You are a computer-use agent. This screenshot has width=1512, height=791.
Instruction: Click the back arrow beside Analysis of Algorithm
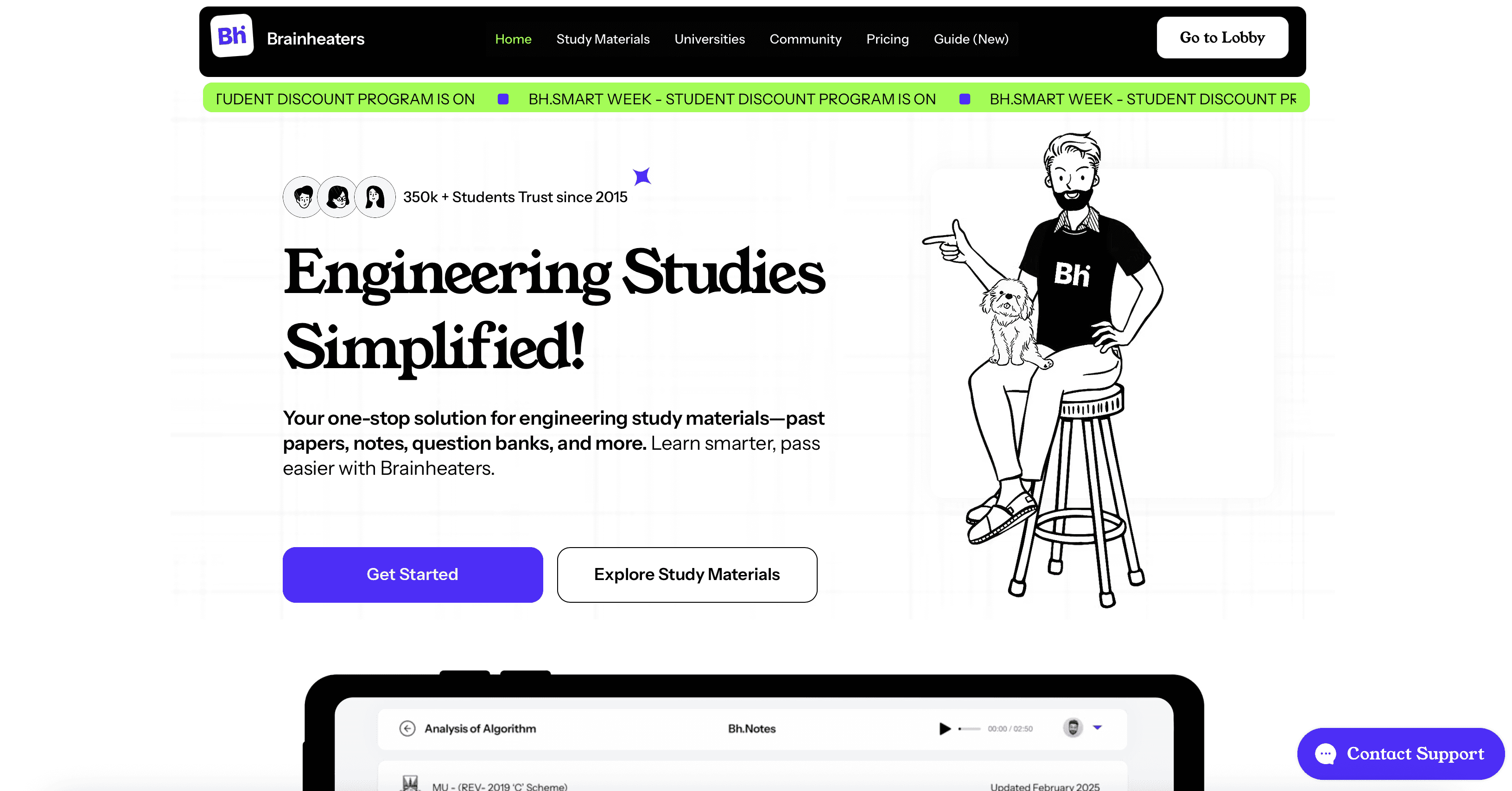(x=407, y=728)
